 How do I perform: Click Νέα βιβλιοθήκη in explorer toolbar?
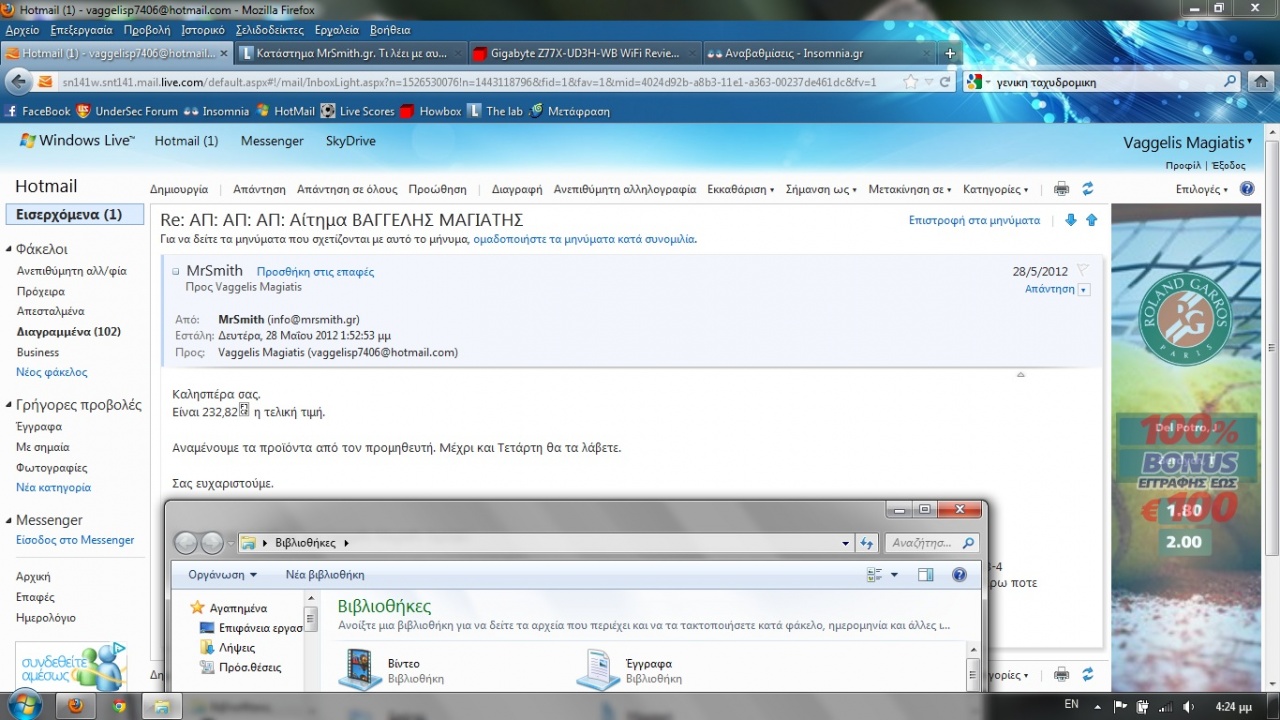(325, 575)
